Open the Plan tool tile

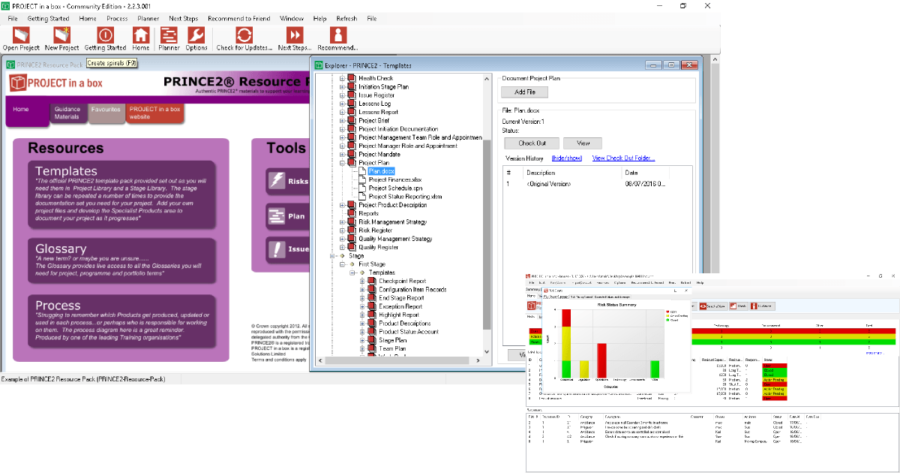click(288, 216)
